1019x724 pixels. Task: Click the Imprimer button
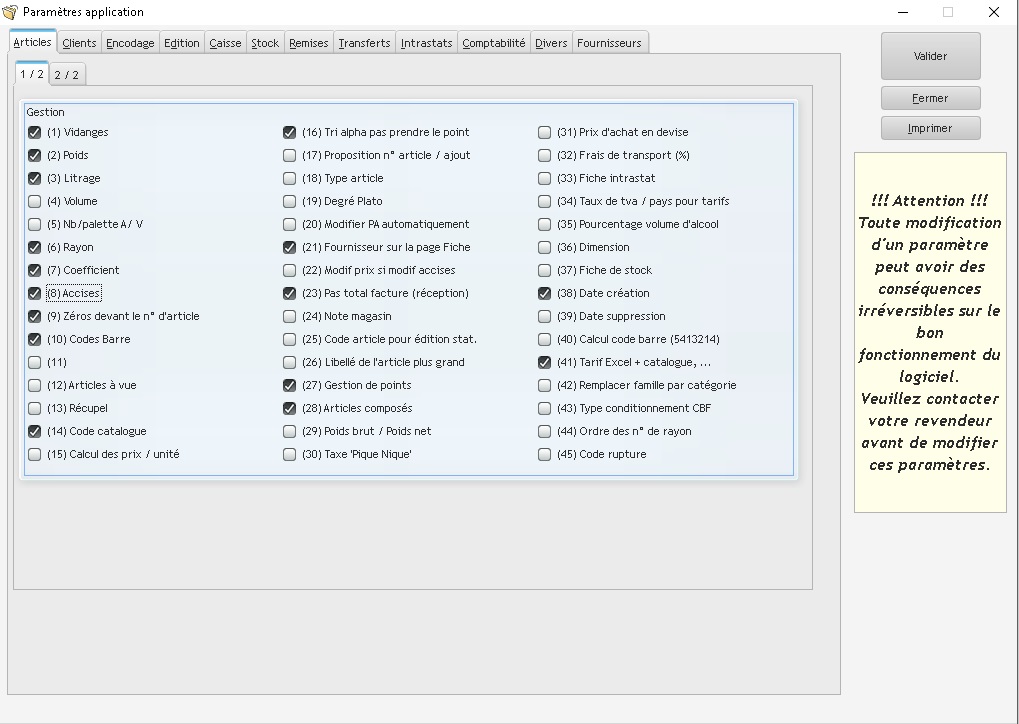point(930,128)
